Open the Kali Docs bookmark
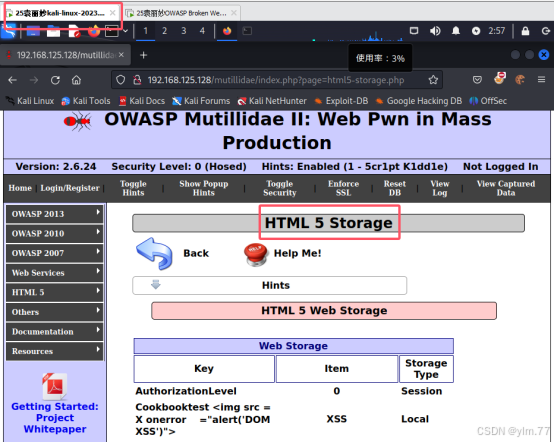 coord(142,101)
